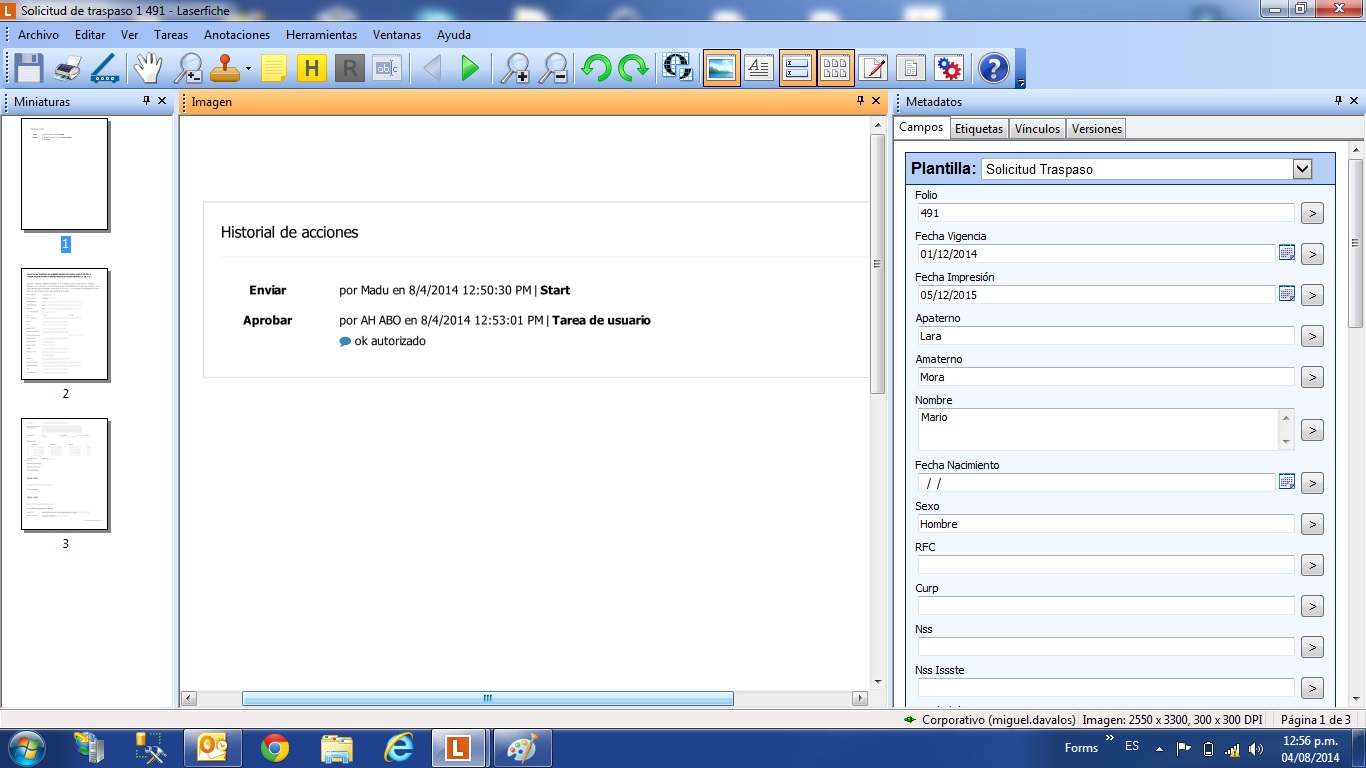This screenshot has height=768, width=1366.
Task: Select the Stamp annotation tool
Action: (x=225, y=68)
